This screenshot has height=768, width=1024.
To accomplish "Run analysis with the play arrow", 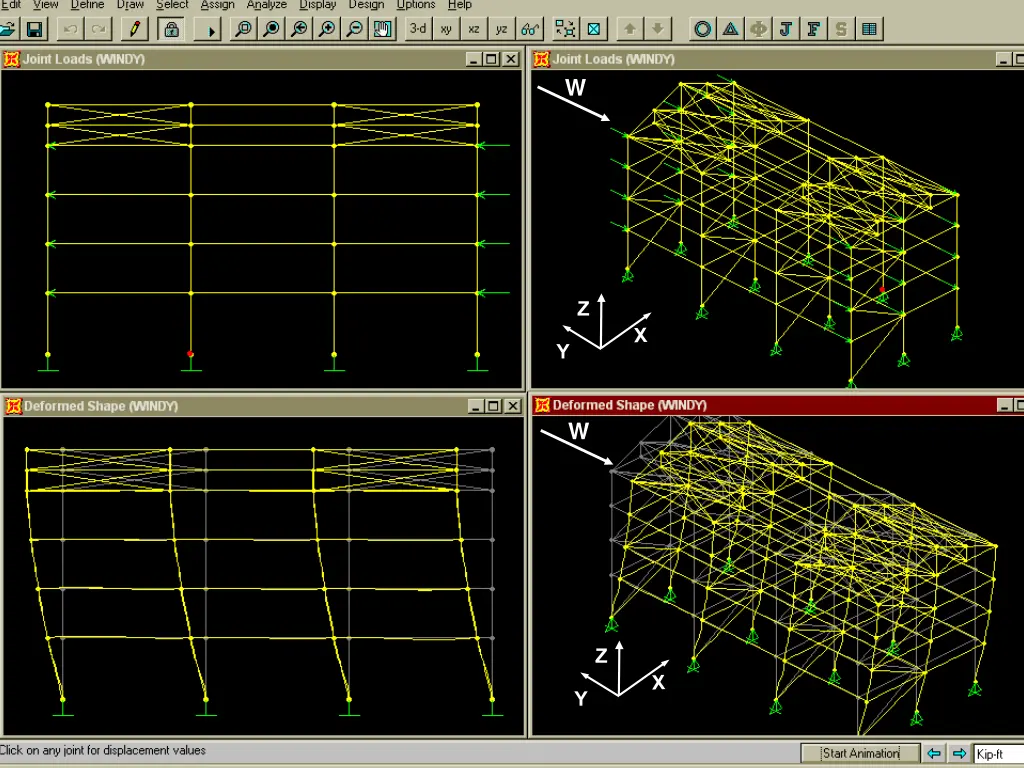I will [x=211, y=30].
